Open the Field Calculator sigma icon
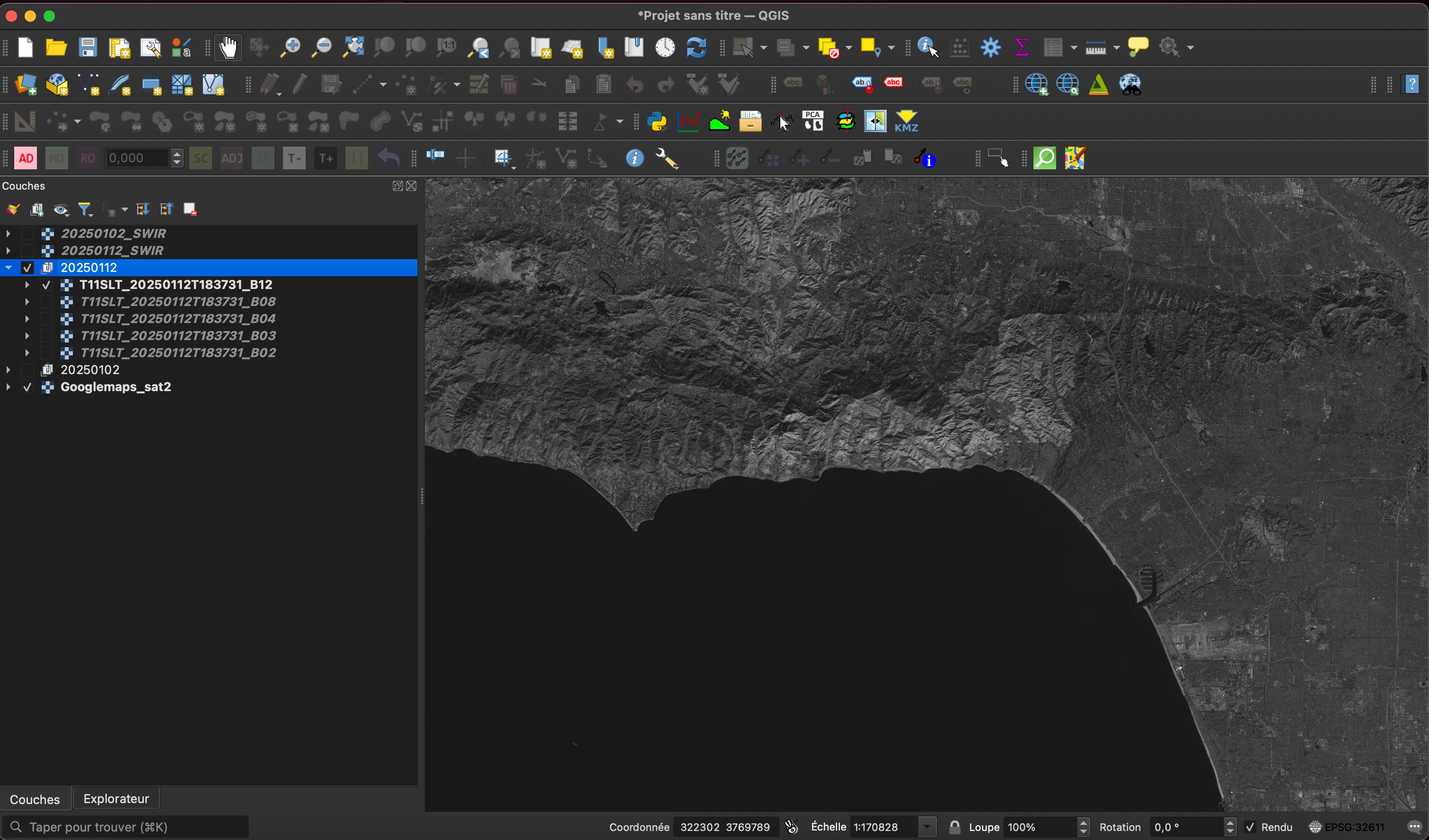 (x=1022, y=48)
